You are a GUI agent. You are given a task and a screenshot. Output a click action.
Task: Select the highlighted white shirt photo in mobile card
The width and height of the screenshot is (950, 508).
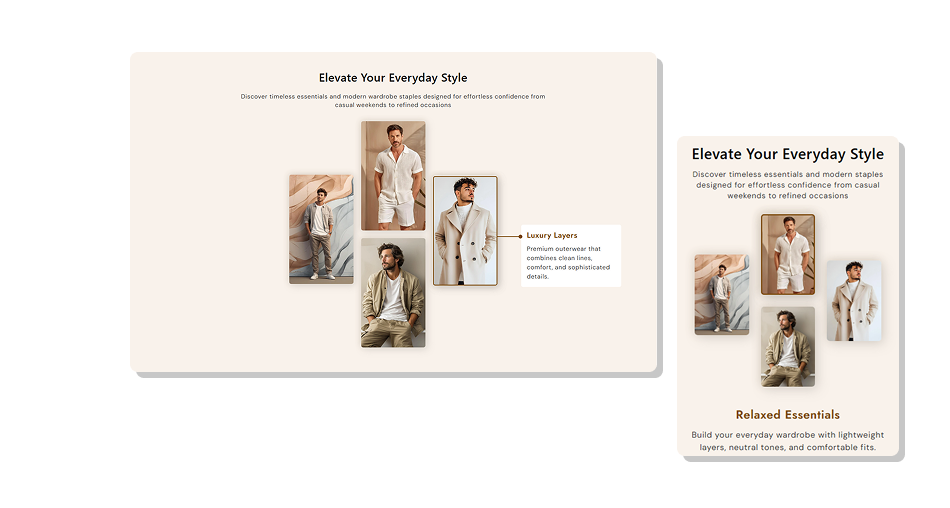click(x=788, y=255)
